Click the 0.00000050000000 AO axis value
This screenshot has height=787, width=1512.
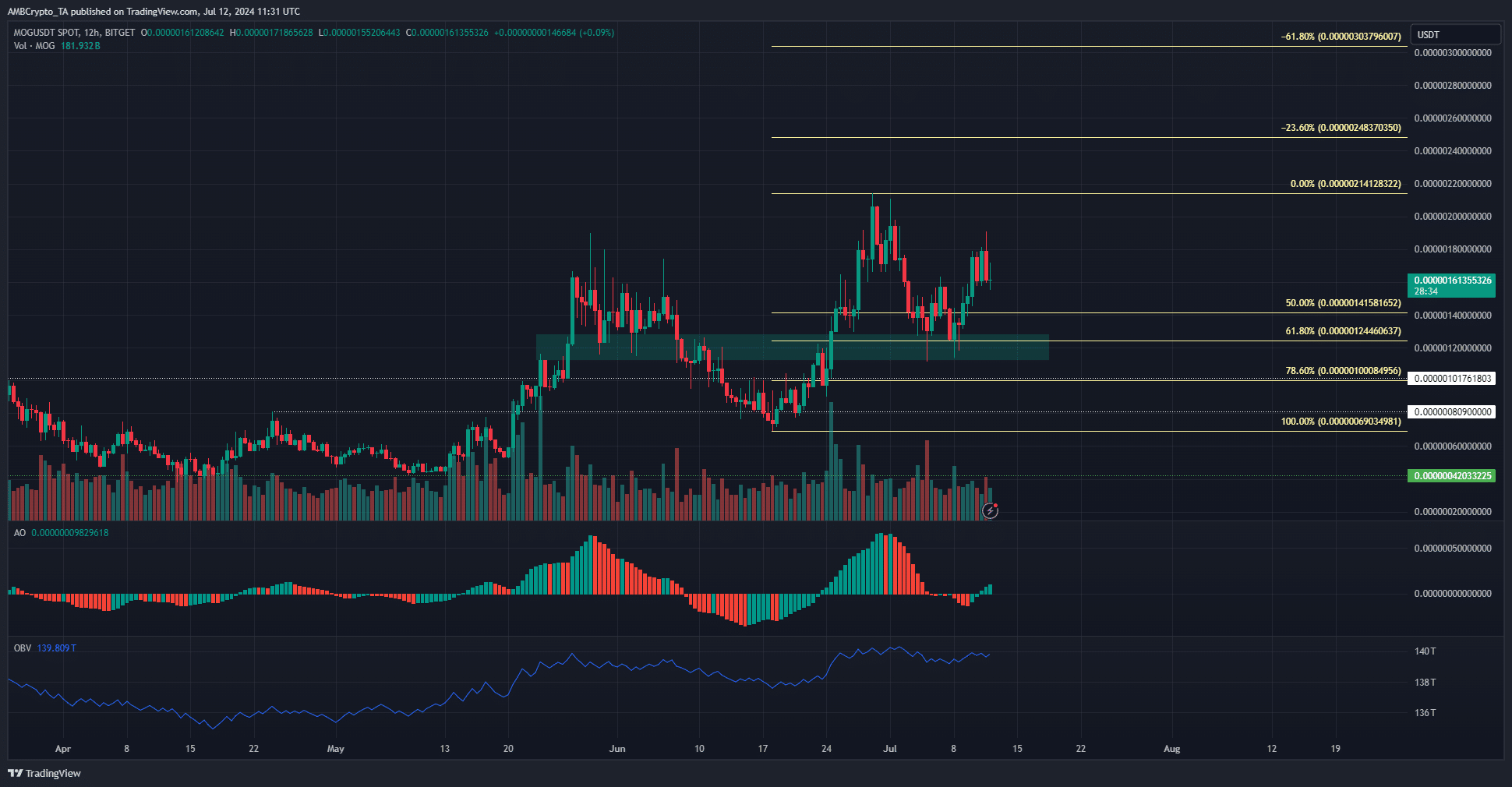[1453, 549]
